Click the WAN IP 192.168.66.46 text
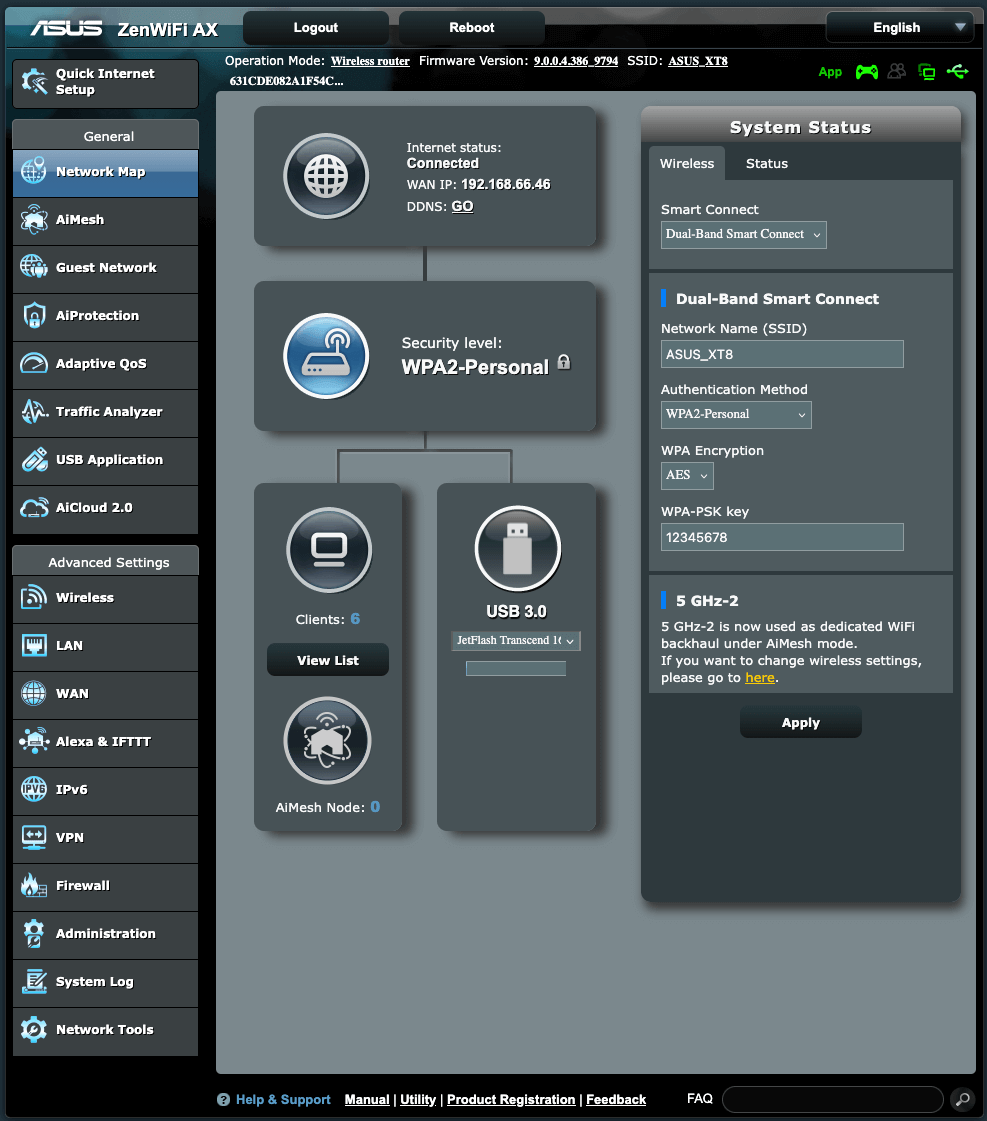 pyautogui.click(x=506, y=184)
